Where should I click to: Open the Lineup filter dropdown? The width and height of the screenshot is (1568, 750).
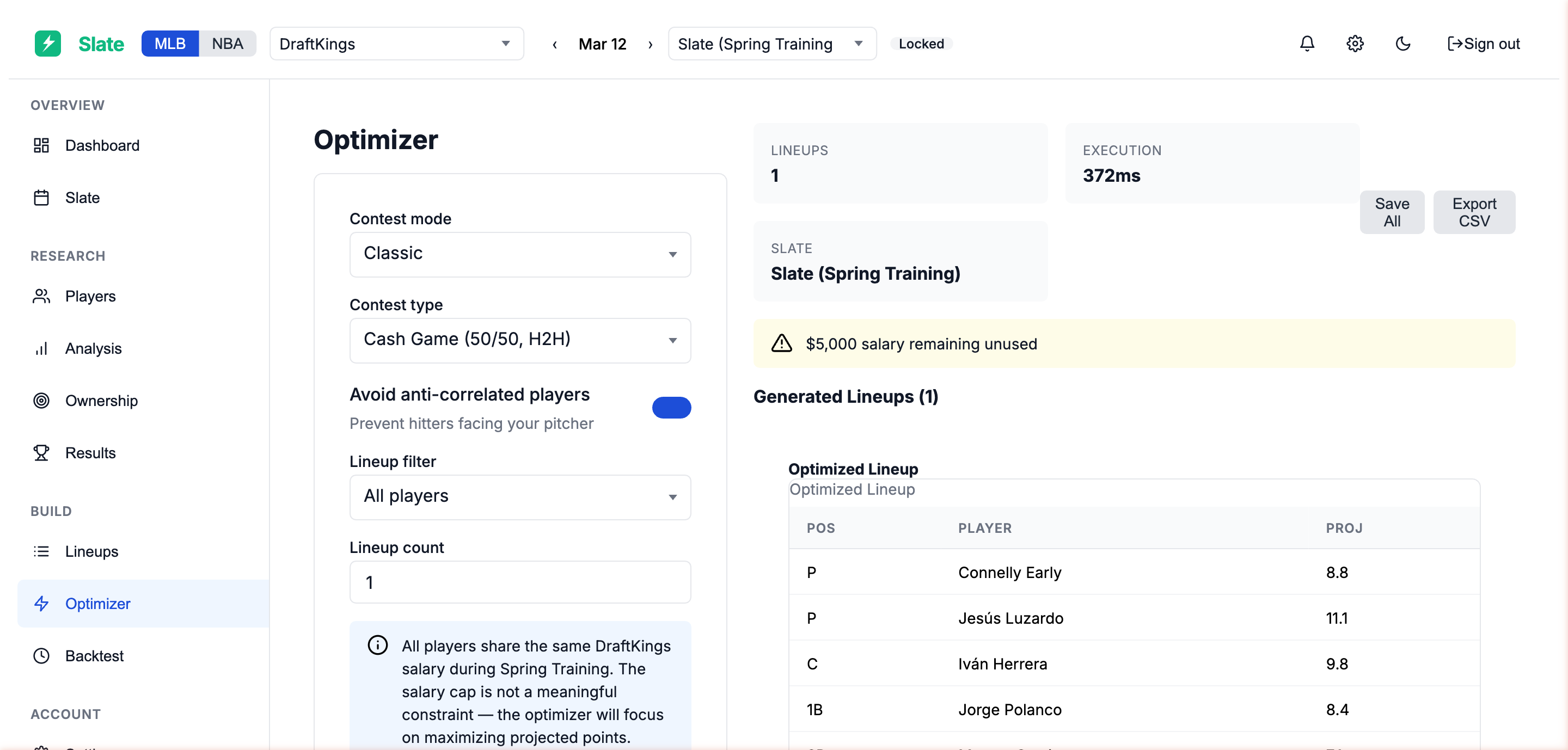click(520, 497)
